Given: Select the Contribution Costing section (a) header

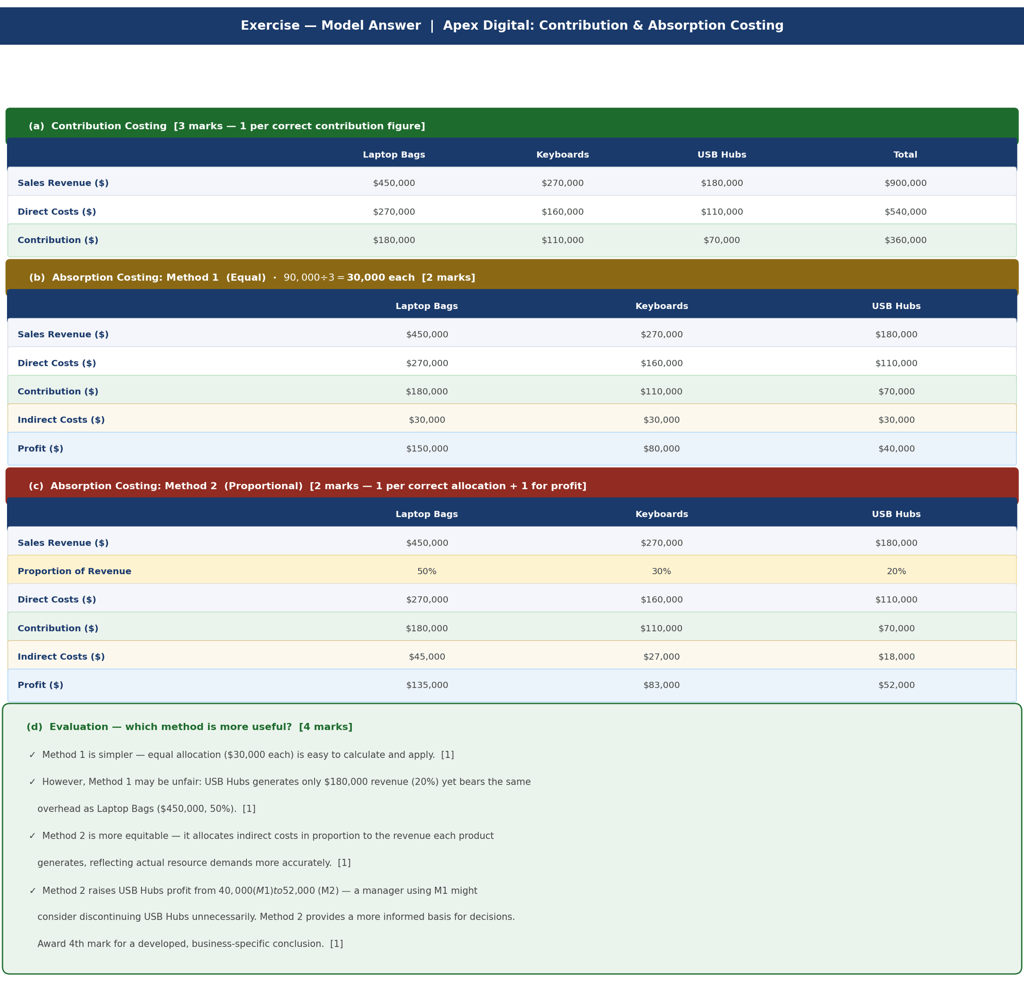Looking at the screenshot, I should [512, 126].
